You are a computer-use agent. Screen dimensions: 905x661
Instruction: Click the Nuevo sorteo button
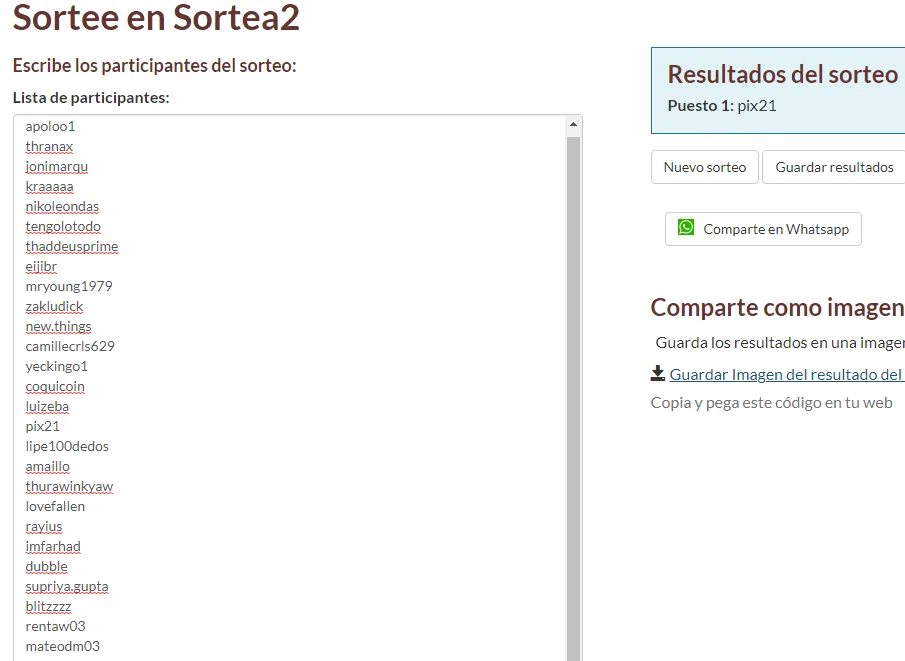point(705,167)
